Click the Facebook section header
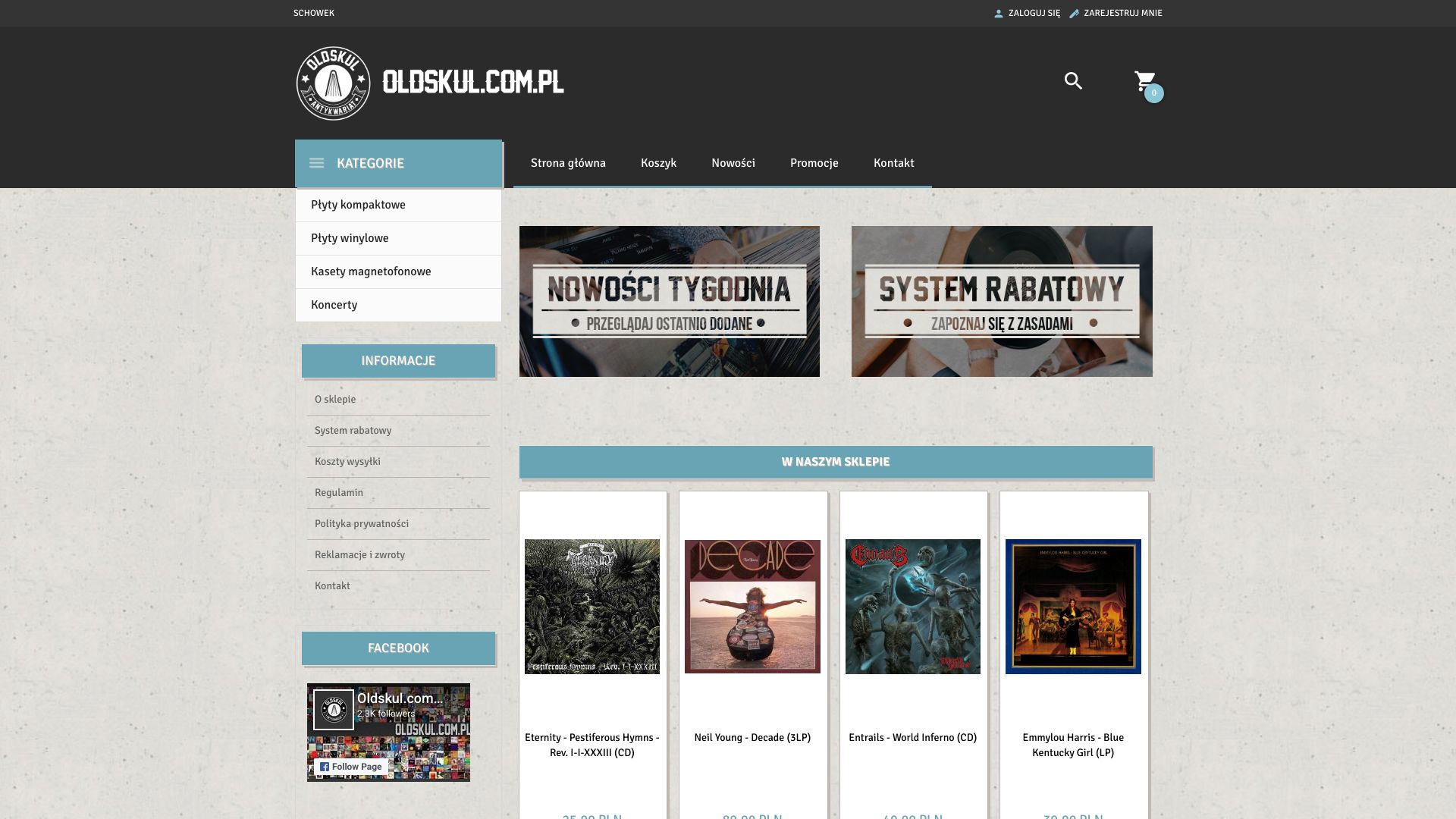This screenshot has height=819, width=1456. coord(398,648)
